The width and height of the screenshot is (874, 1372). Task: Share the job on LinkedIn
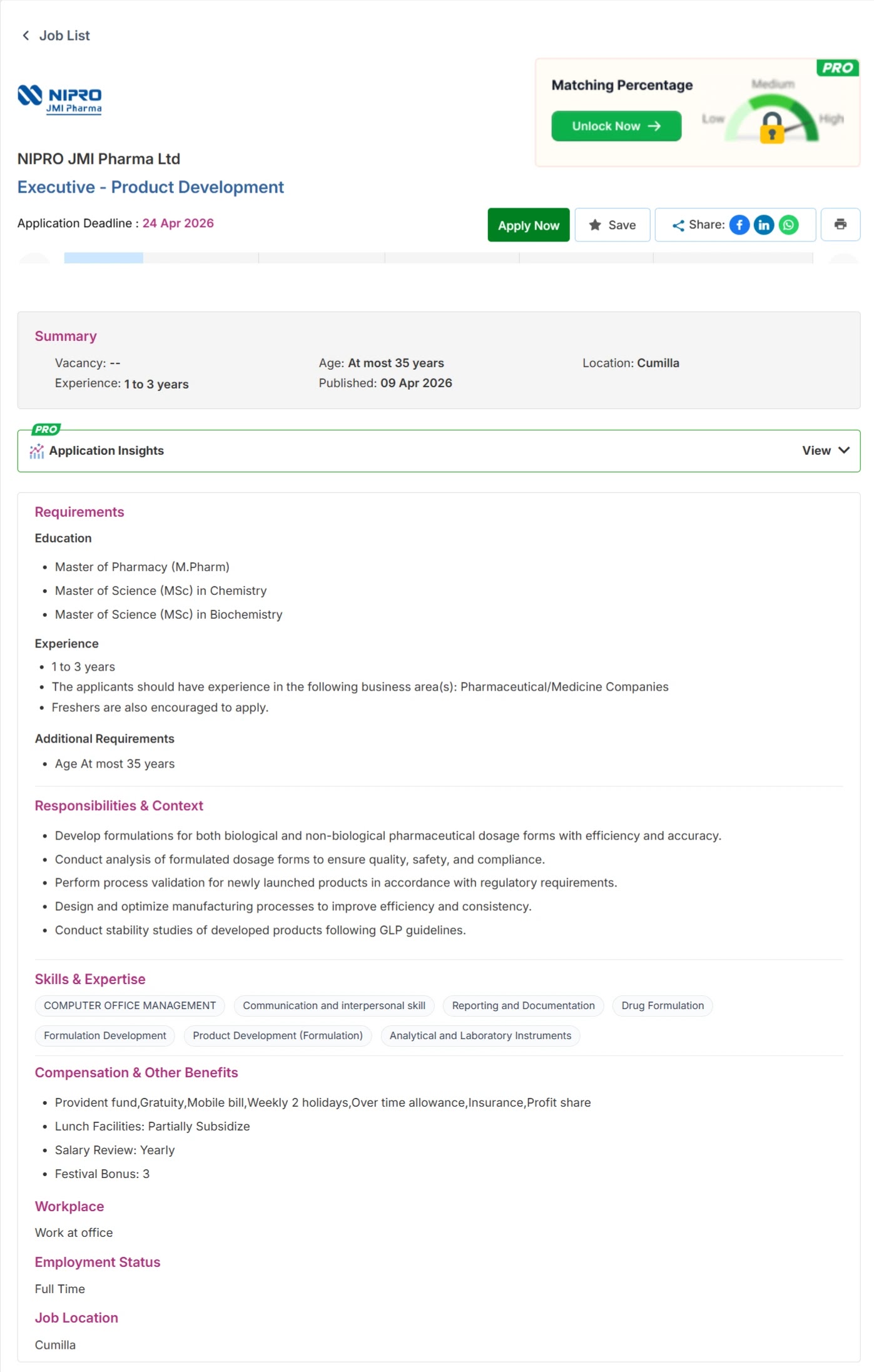(x=763, y=225)
